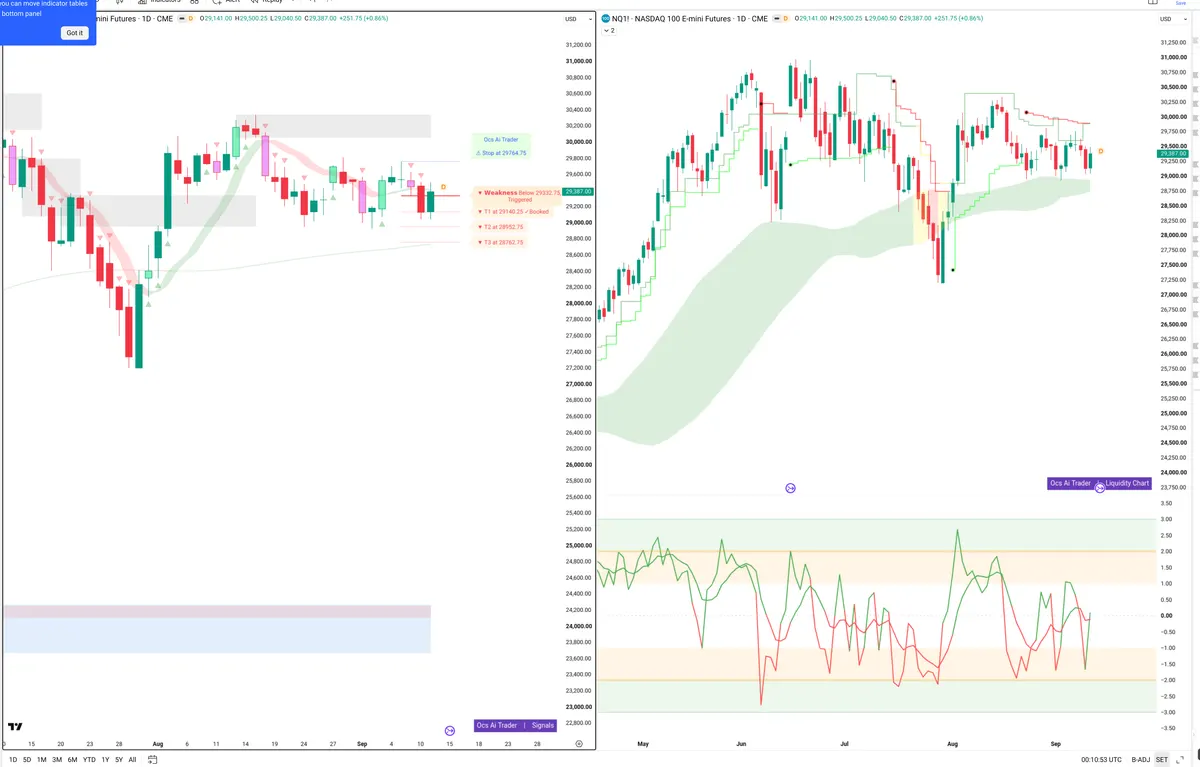The width and height of the screenshot is (1200, 767).
Task: Open left chart time axis settings gear
Action: point(579,744)
